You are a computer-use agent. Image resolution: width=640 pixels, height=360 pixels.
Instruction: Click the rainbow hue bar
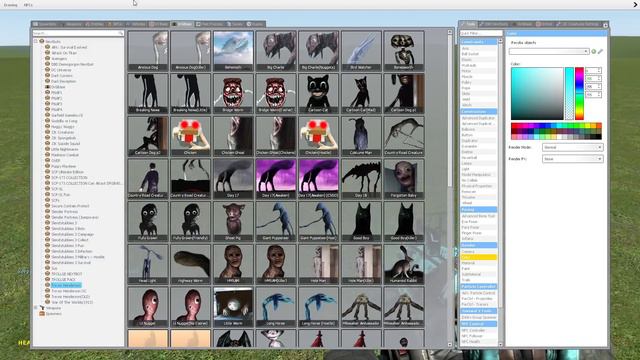[x=579, y=93]
